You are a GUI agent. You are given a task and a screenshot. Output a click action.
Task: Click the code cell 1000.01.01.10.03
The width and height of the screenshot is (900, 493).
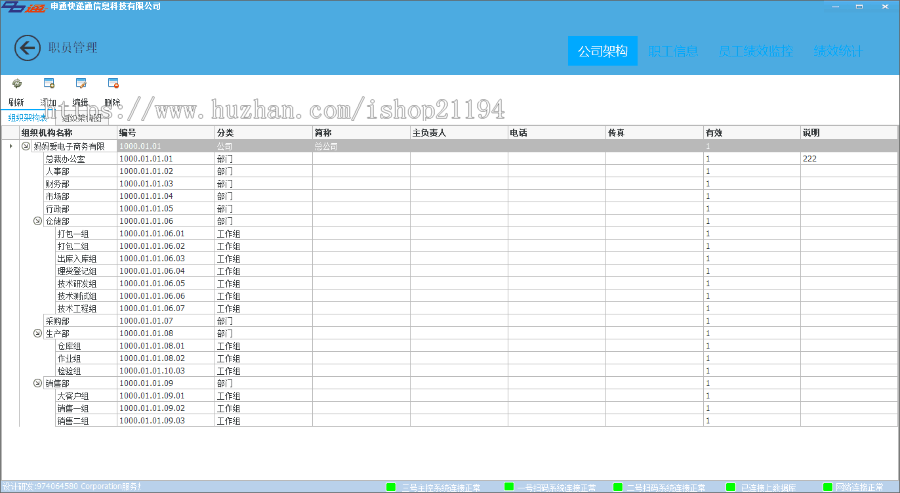tap(166, 371)
